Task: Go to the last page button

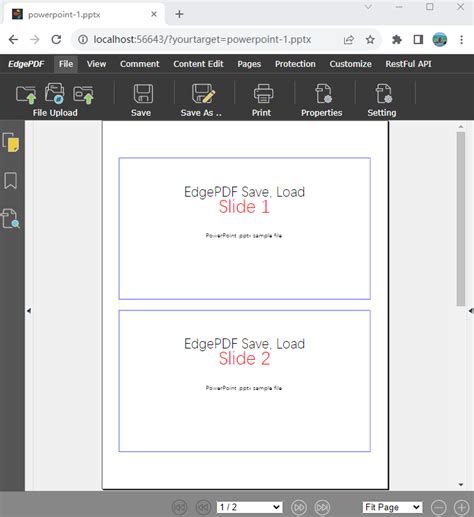Action: pos(322,507)
